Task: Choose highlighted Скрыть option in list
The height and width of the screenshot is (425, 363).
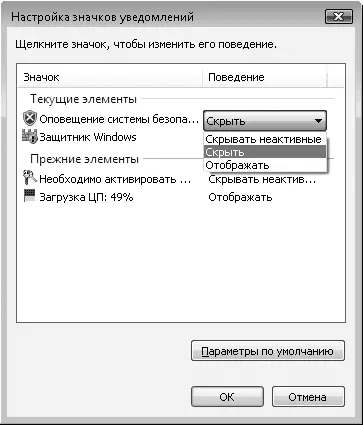Action: click(x=265, y=152)
